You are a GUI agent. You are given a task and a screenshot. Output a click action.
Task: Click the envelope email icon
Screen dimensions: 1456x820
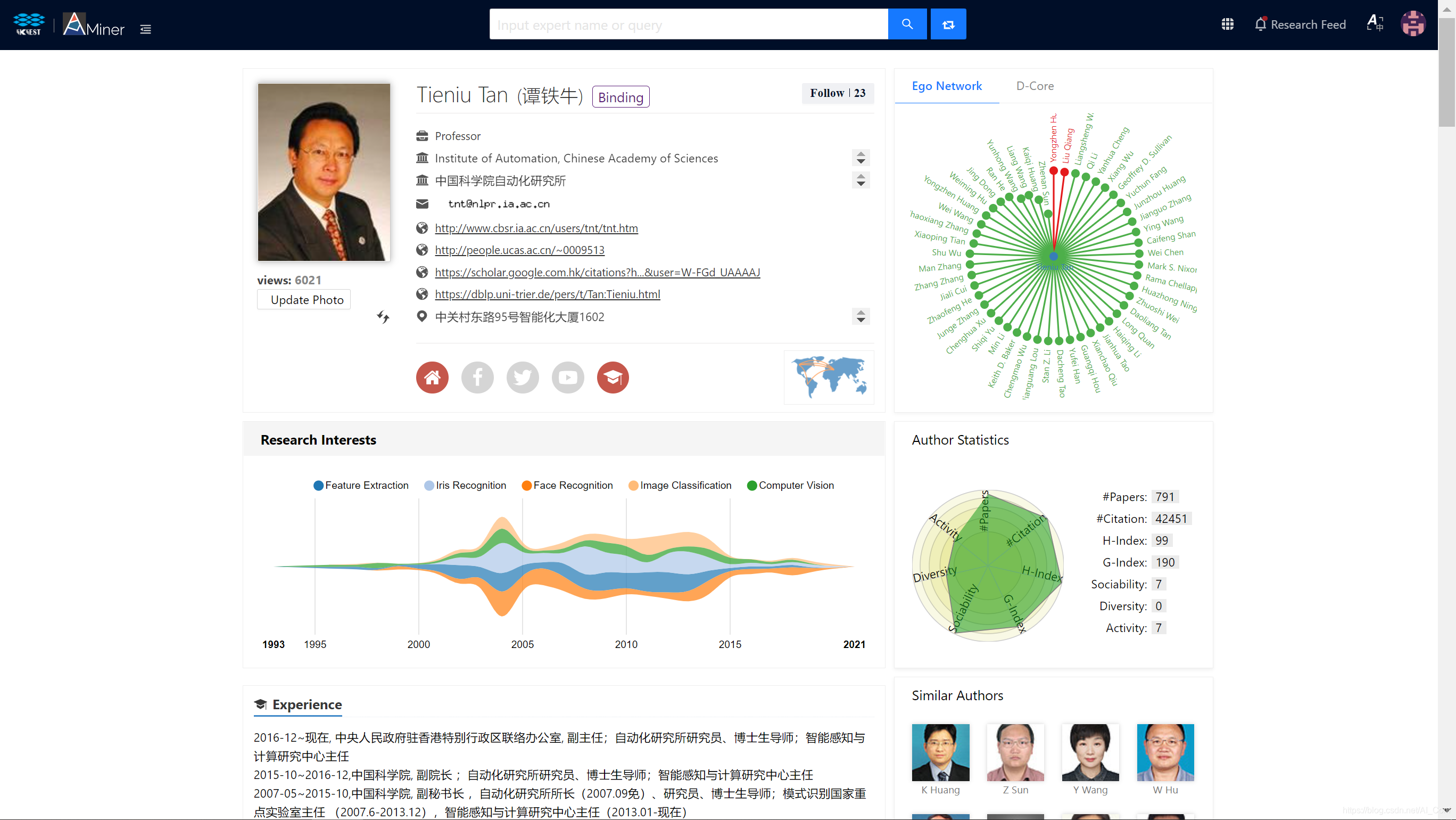(421, 203)
